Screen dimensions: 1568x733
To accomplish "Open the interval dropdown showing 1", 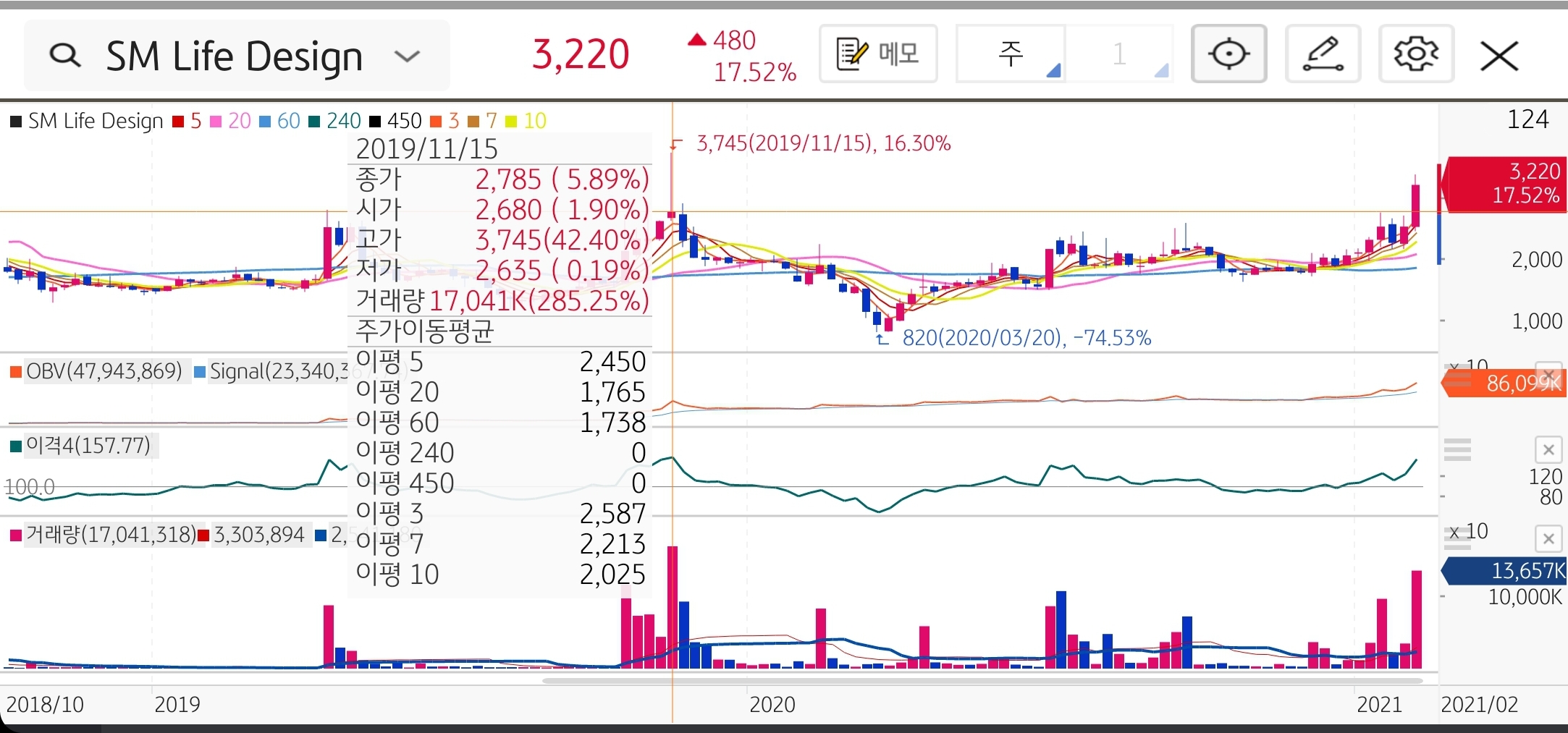I will [x=1119, y=54].
